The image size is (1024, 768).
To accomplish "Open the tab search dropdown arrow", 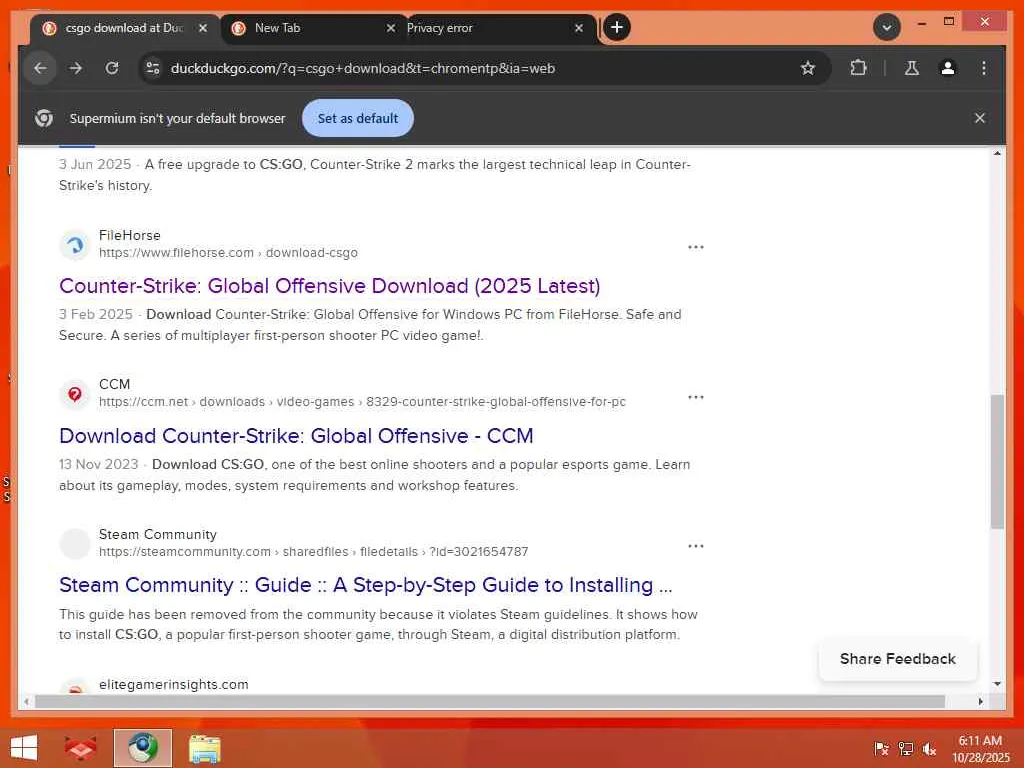I will point(887,27).
